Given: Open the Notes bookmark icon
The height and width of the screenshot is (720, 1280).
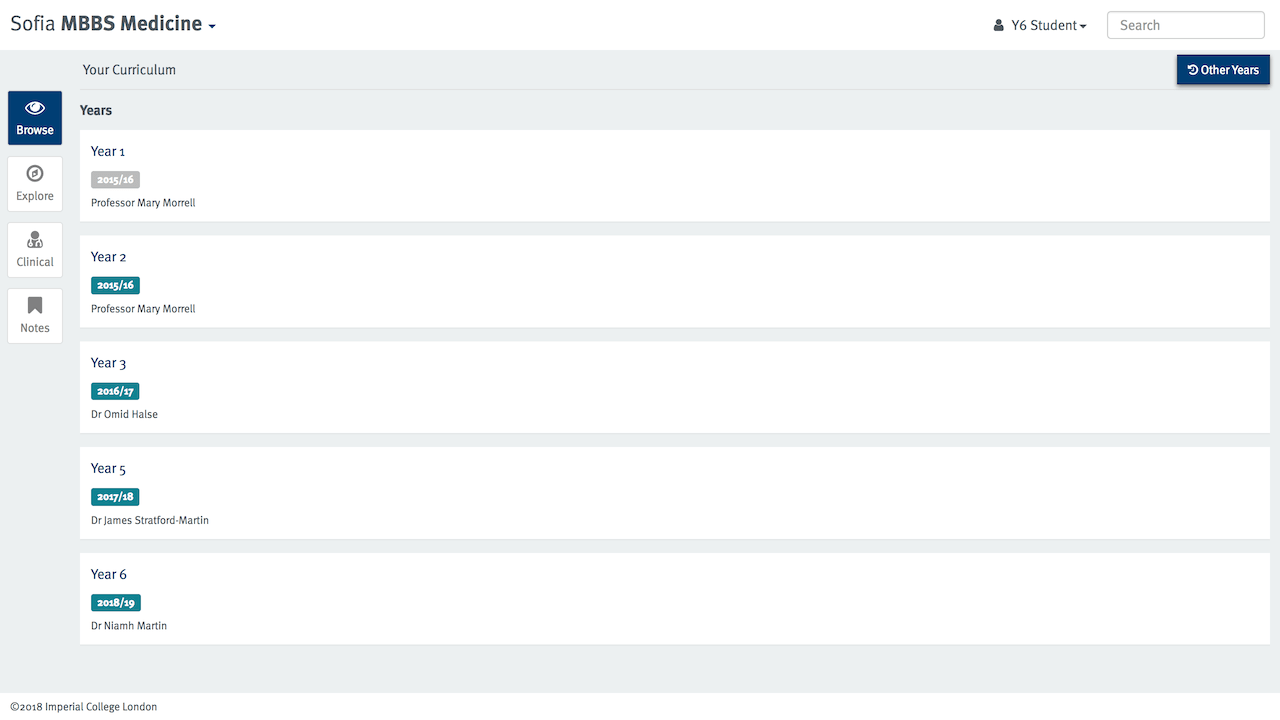Looking at the screenshot, I should pyautogui.click(x=35, y=305).
